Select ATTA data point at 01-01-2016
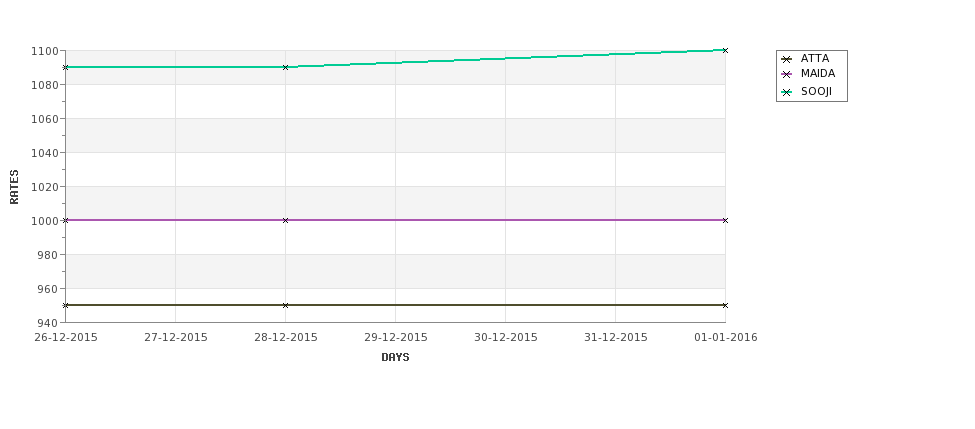The height and width of the screenshot is (429, 975). [x=725, y=305]
